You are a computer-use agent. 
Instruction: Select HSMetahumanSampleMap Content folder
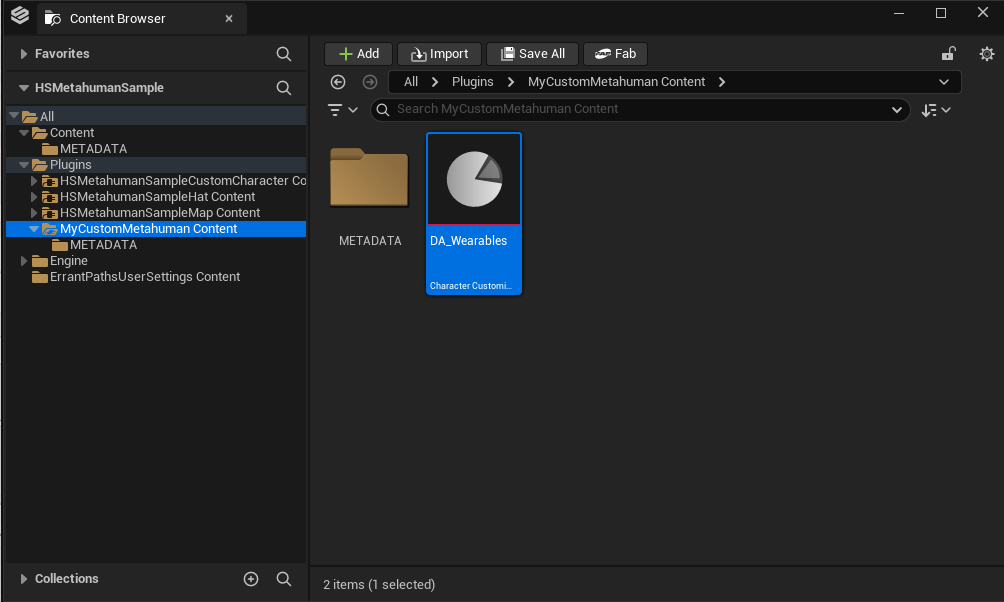(x=159, y=213)
